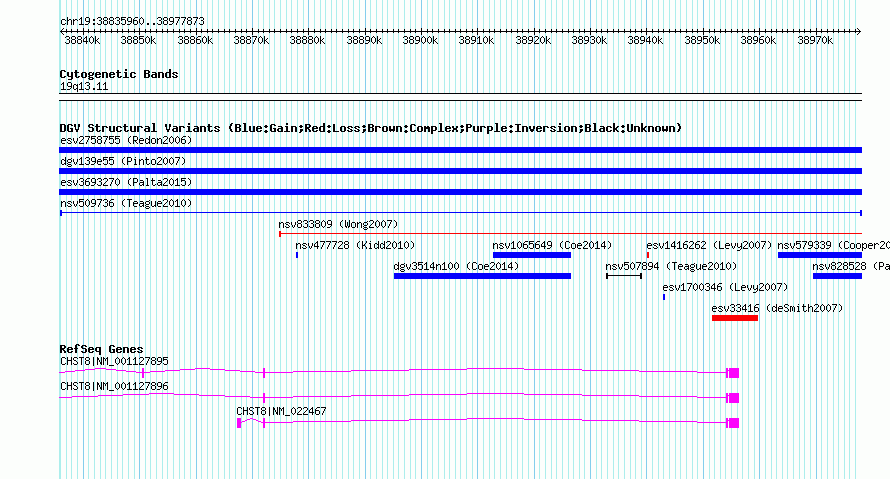Click the nsv828528 variant label
This screenshot has width=890, height=479.
pos(851,266)
